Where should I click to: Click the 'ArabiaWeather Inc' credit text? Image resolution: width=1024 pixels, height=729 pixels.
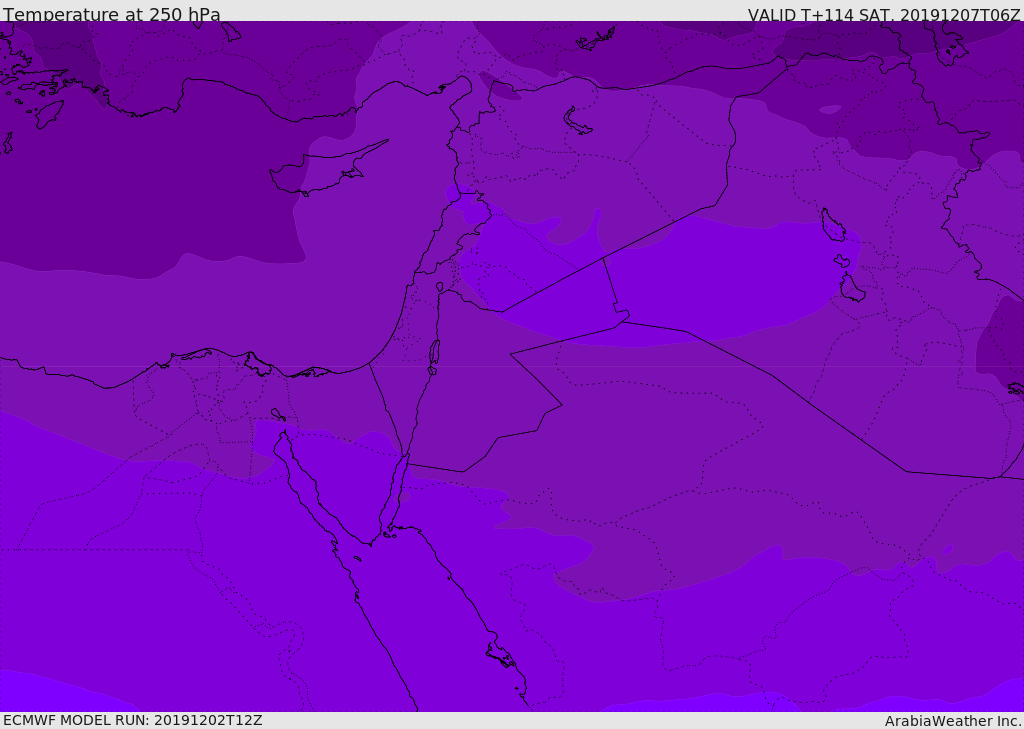(x=953, y=721)
